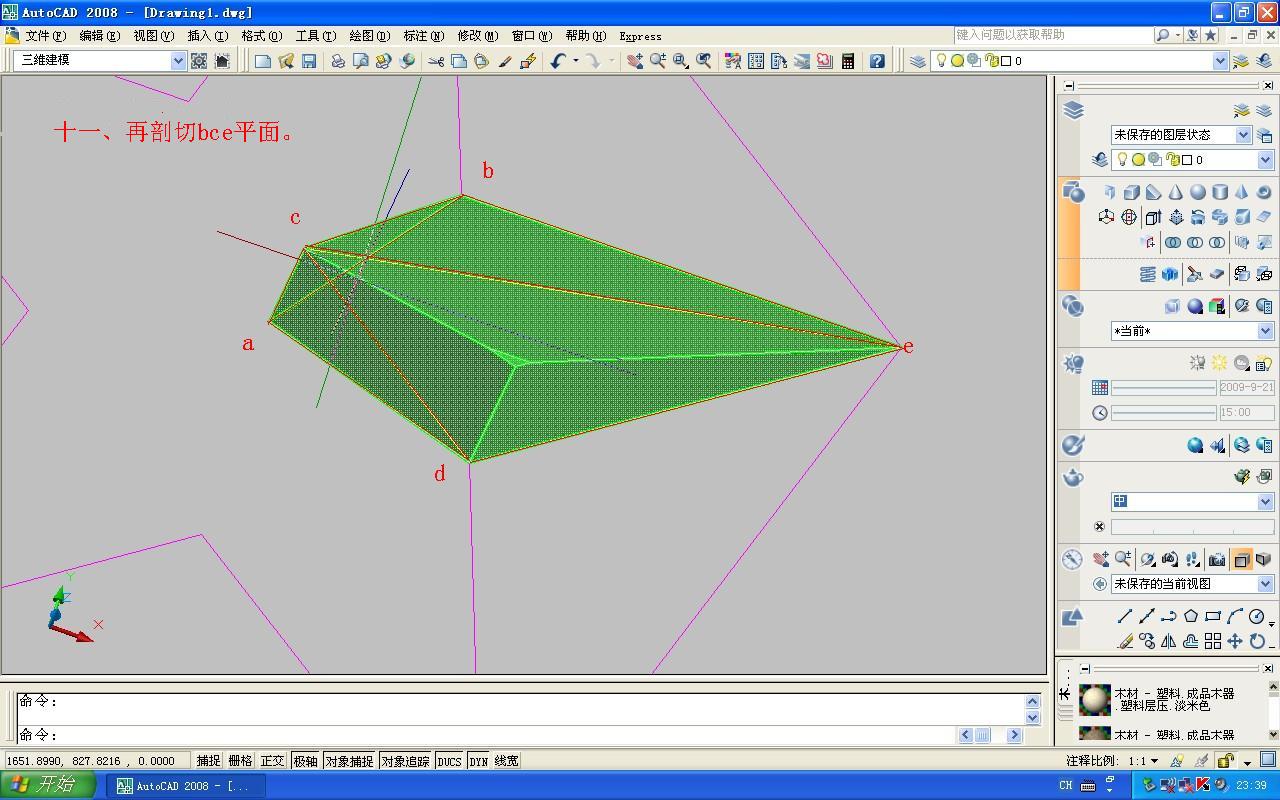Click the Mirror tool in 2D draw panel

coord(1169,641)
